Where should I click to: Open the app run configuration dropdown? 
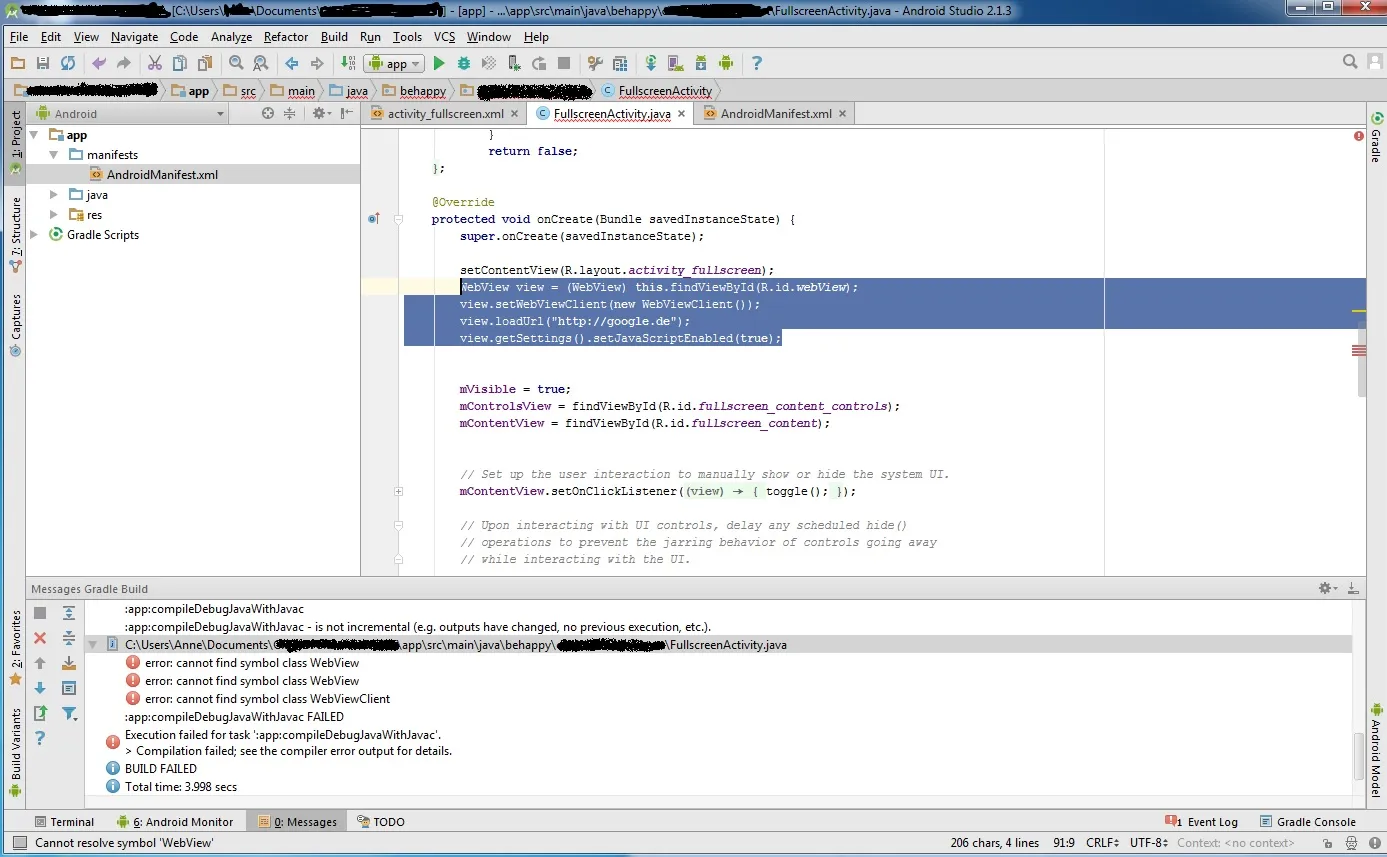pos(396,63)
